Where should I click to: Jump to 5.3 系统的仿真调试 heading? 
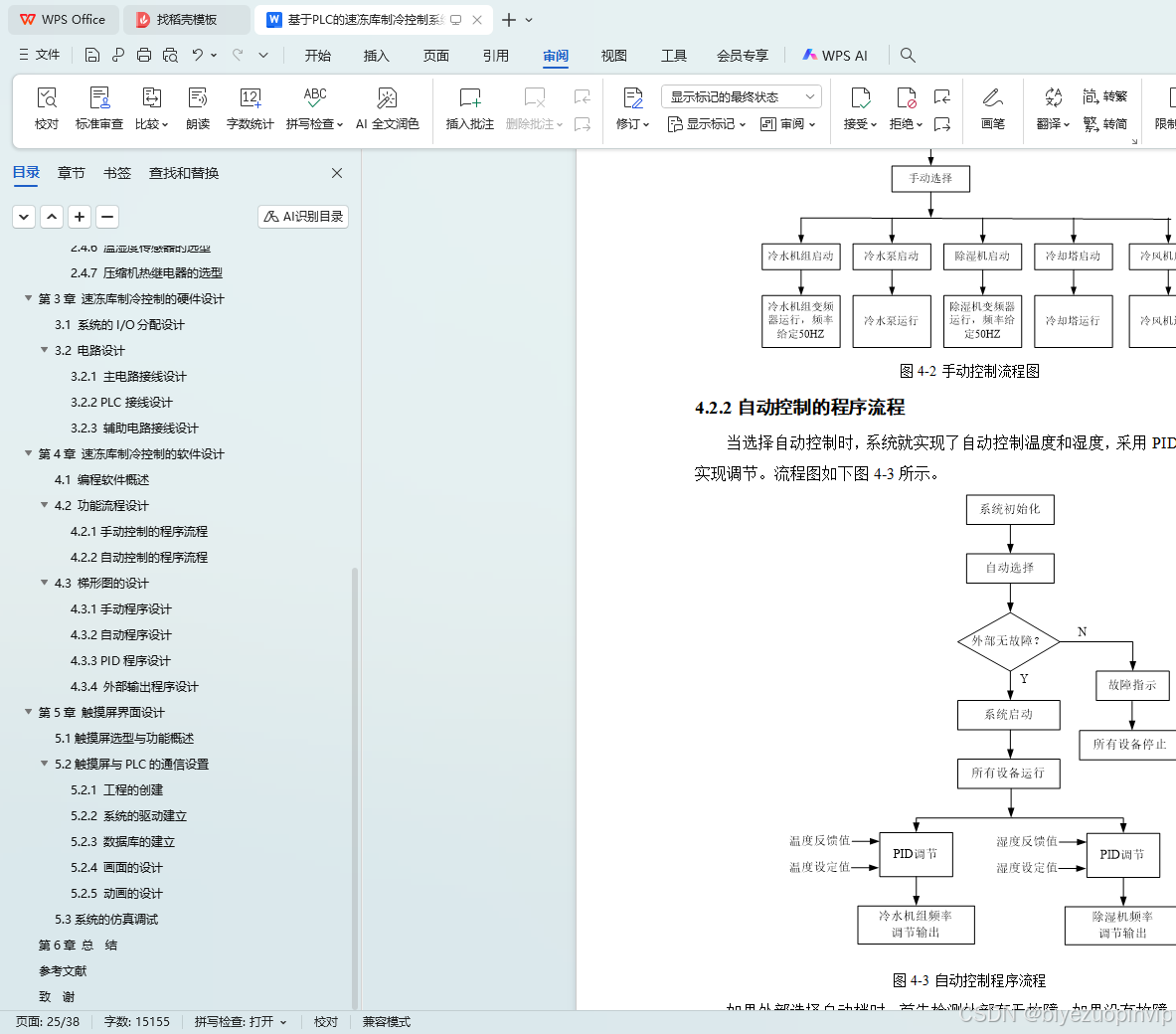[x=106, y=920]
